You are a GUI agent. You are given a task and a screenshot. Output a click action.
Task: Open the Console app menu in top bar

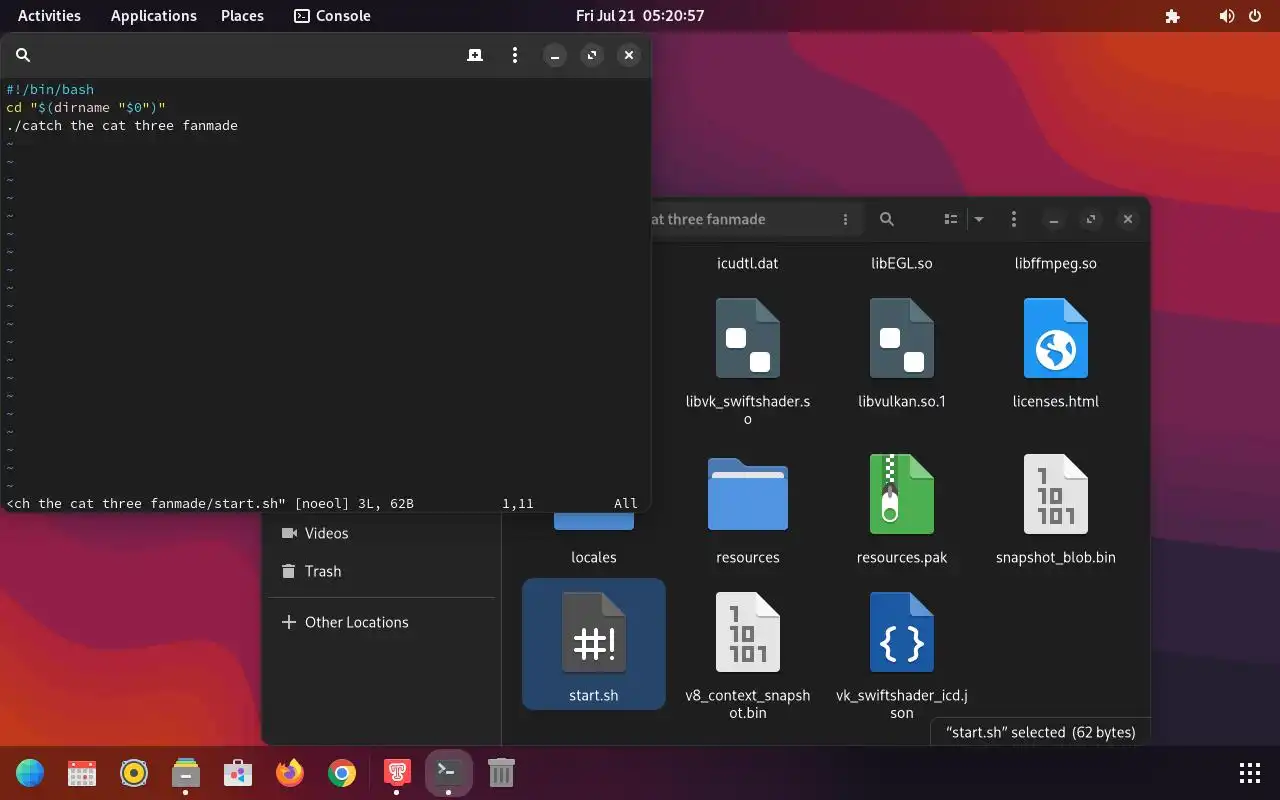(332, 16)
